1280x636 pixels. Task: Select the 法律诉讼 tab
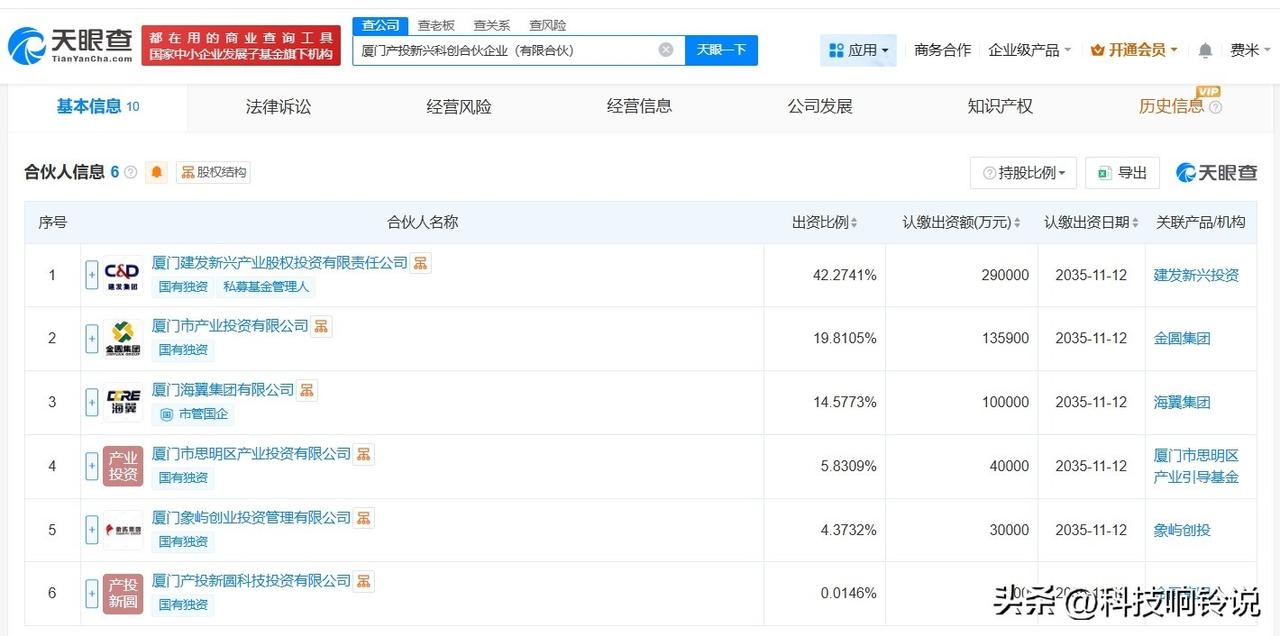(x=279, y=107)
